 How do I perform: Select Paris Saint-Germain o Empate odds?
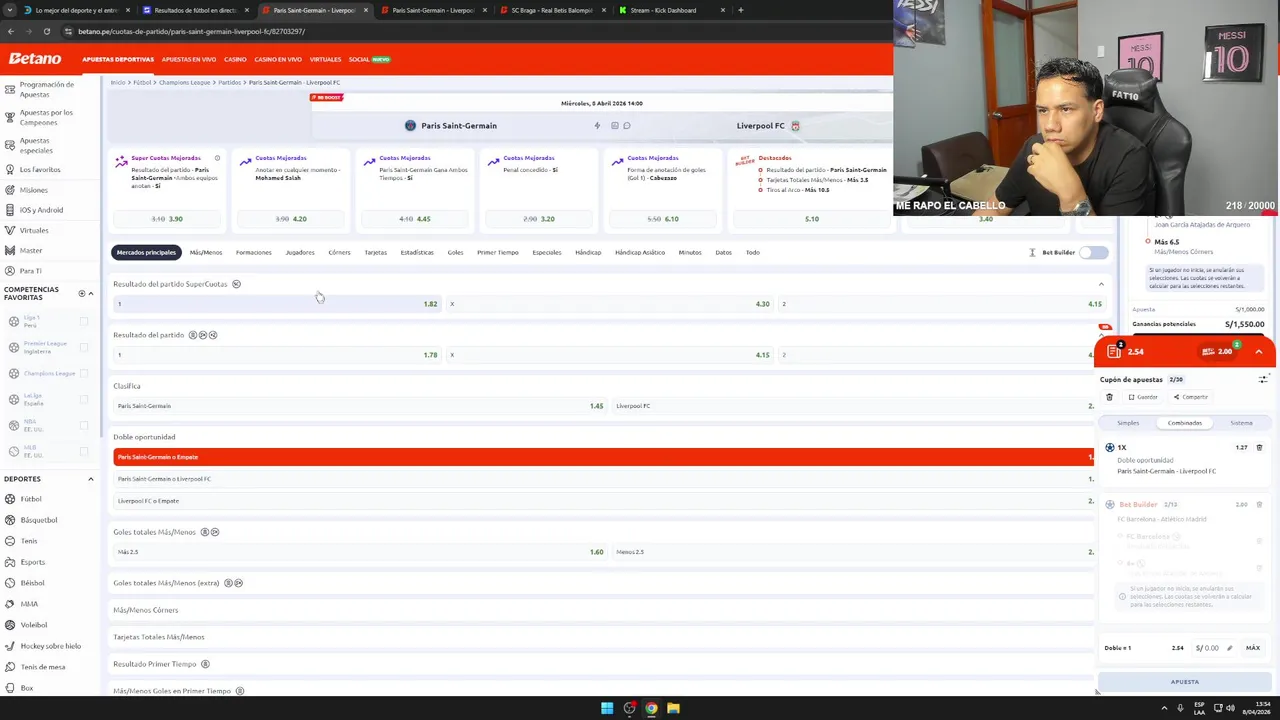pos(603,457)
